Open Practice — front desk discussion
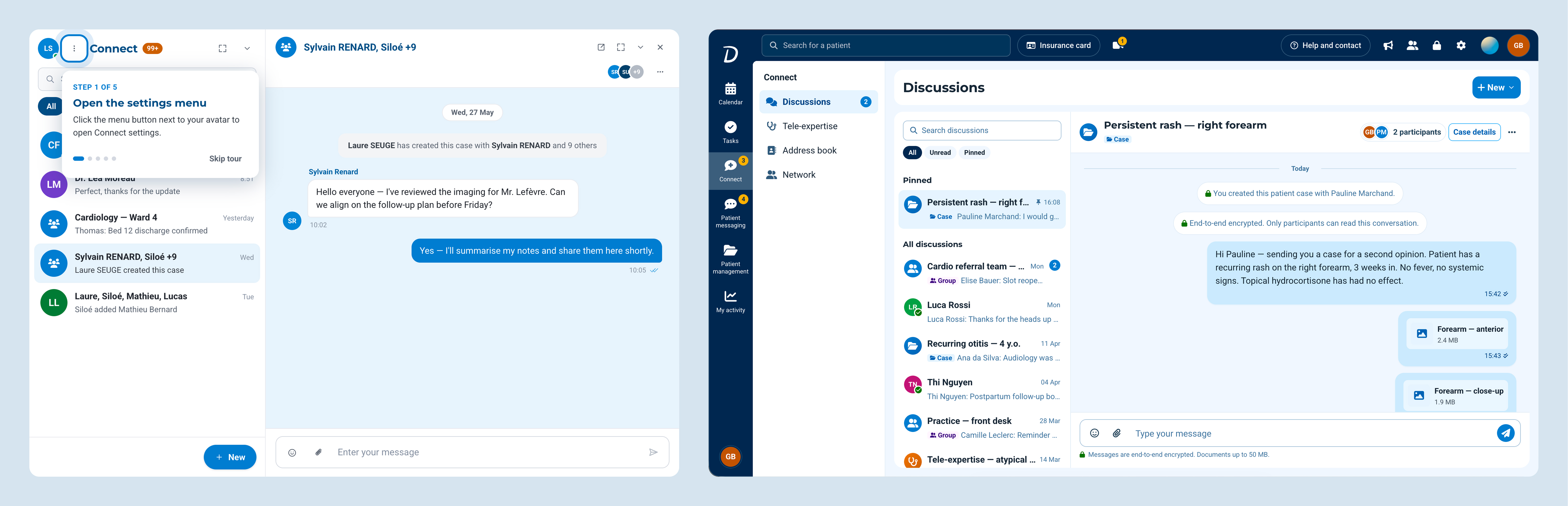The width and height of the screenshot is (1568, 506). (x=982, y=428)
